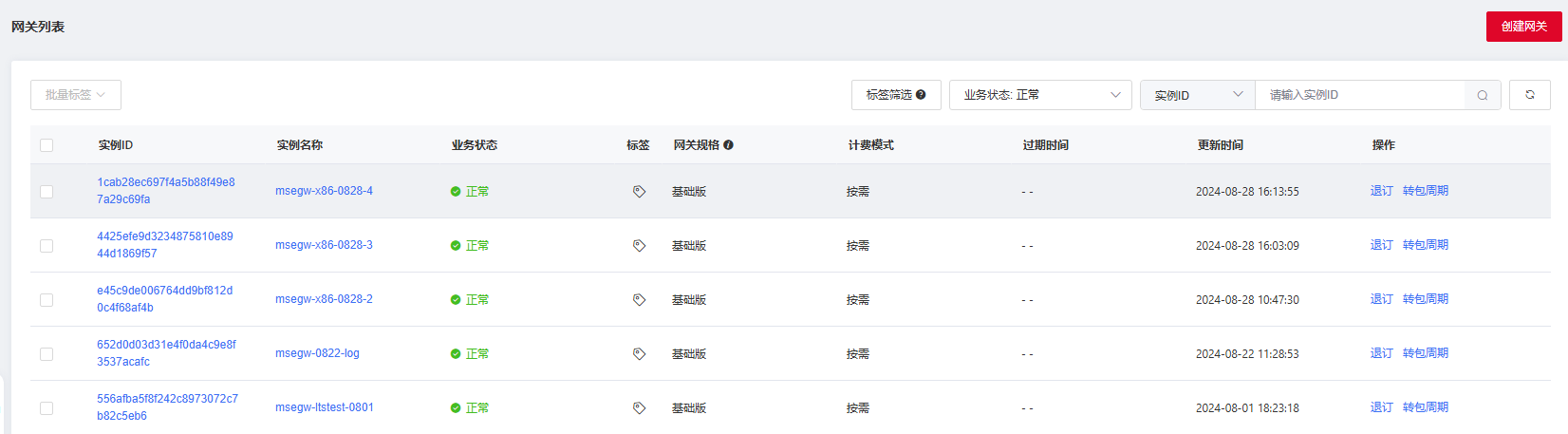Click 退订 for msegw-ltstest-0801

(1382, 407)
